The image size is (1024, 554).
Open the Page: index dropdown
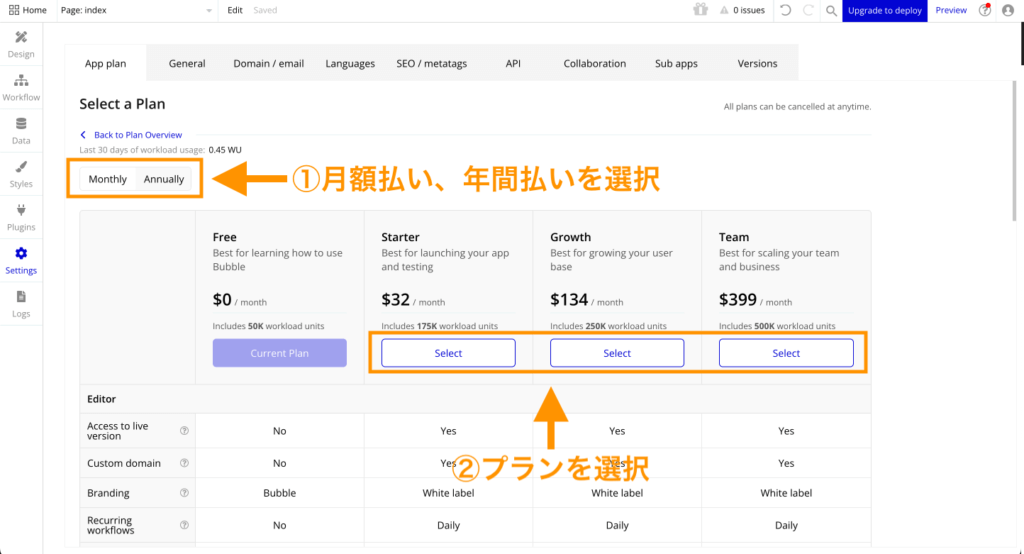(136, 10)
